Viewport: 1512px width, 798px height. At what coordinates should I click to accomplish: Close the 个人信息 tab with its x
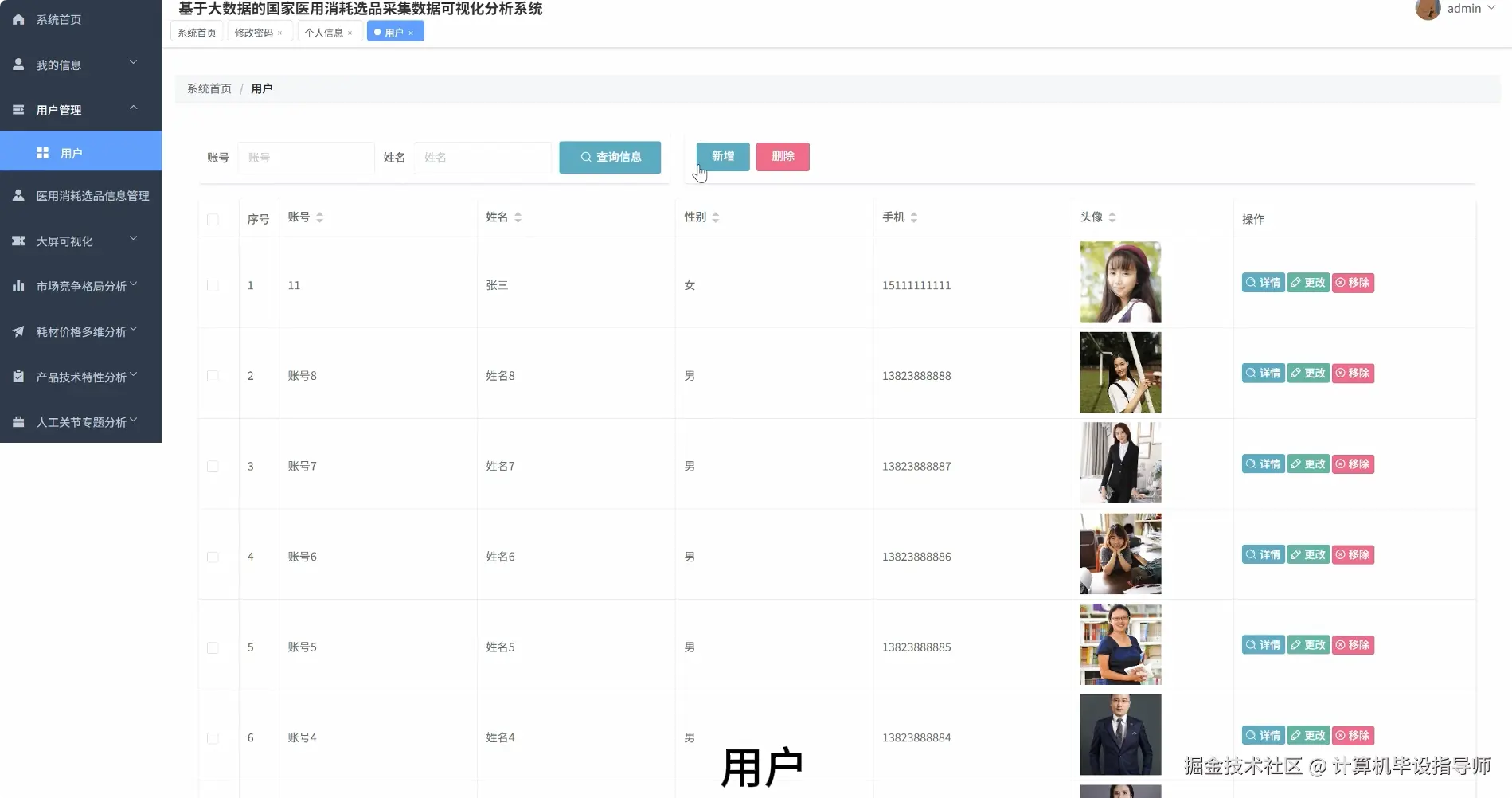tap(350, 33)
